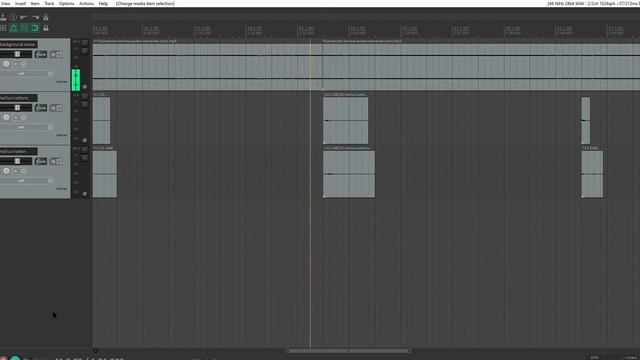Open the View menu
Viewport: 640px width, 360px height.
pyautogui.click(x=5, y=3)
